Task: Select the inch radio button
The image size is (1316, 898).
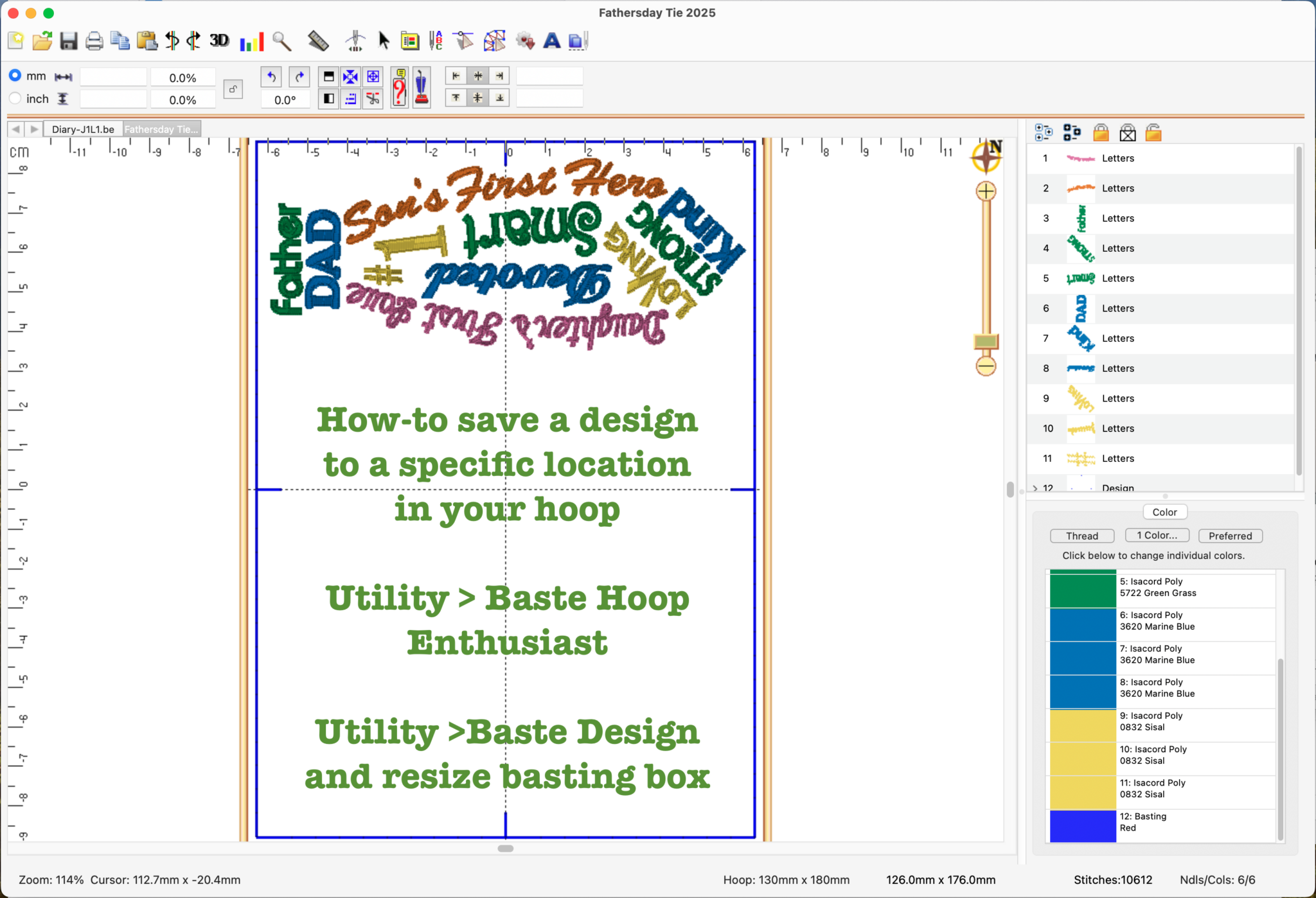Action: pos(15,98)
